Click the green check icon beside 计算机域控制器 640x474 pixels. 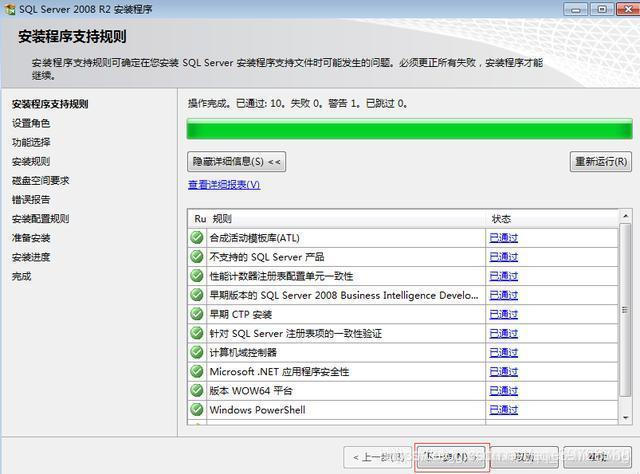pos(197,352)
